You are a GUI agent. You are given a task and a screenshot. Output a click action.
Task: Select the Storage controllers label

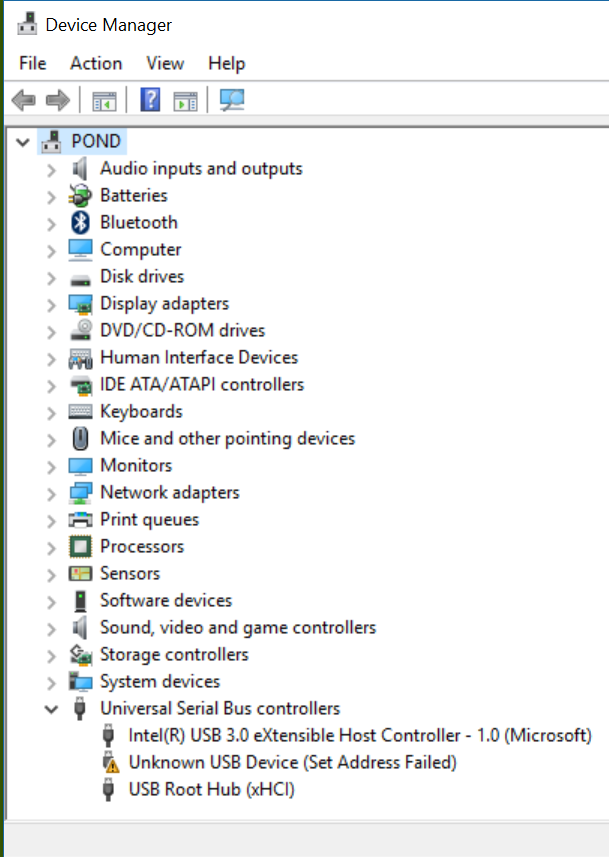click(174, 654)
